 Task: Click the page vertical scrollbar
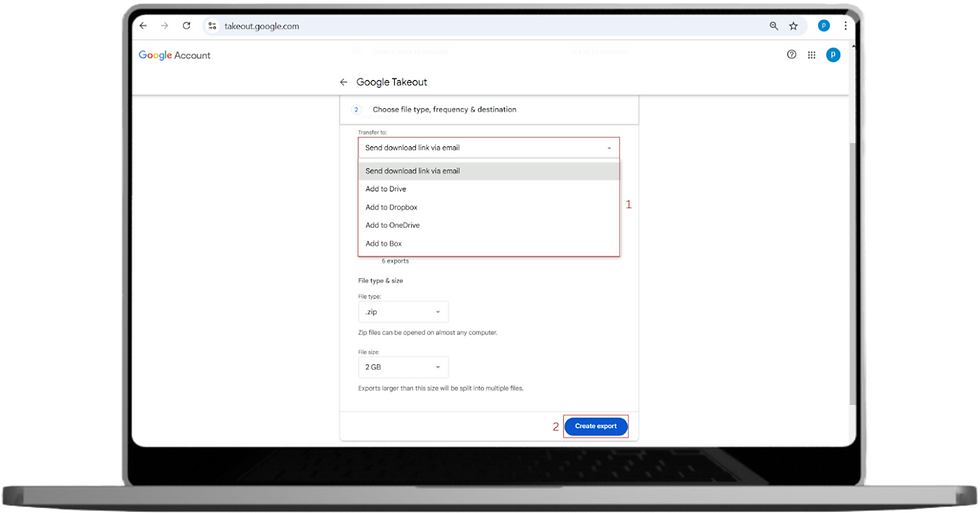(852, 273)
